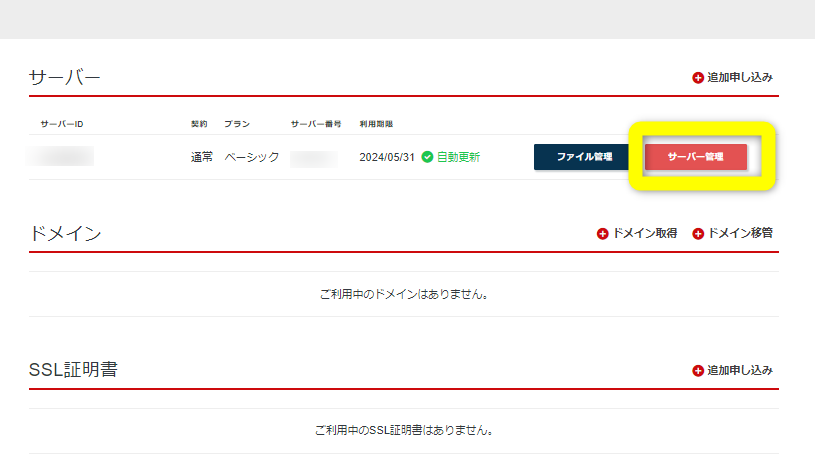The height and width of the screenshot is (472, 815).
Task: Click the plus icon beside server 追加申し込み
Action: click(698, 78)
